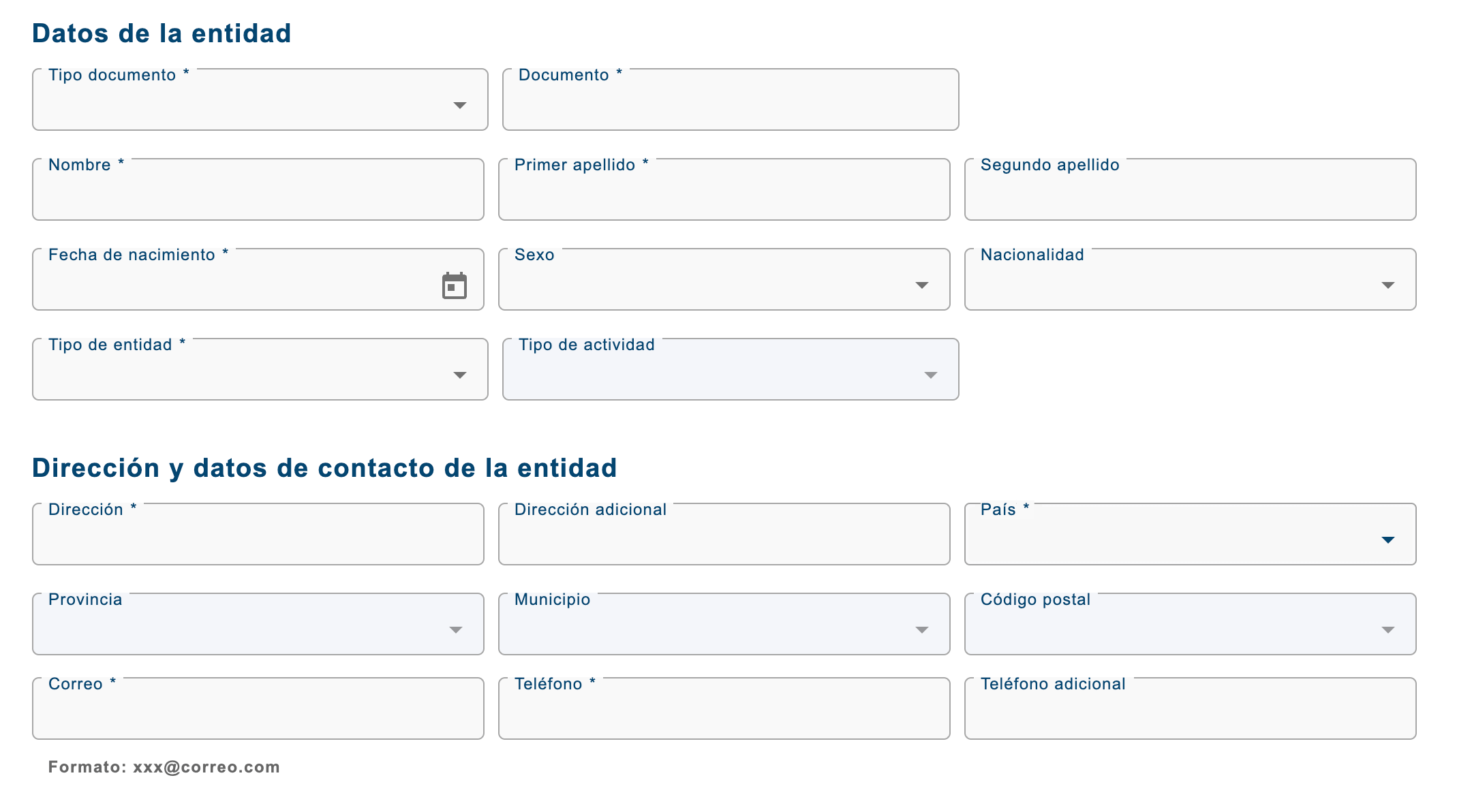Image resolution: width=1472 pixels, height=812 pixels.
Task: Click the País dropdown arrow
Action: pyautogui.click(x=1389, y=540)
